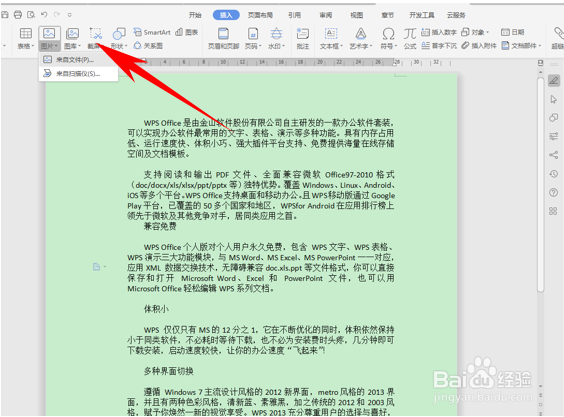The width and height of the screenshot is (564, 417).
Task: Toggle the 图片 dropdown label
Action: point(49,46)
